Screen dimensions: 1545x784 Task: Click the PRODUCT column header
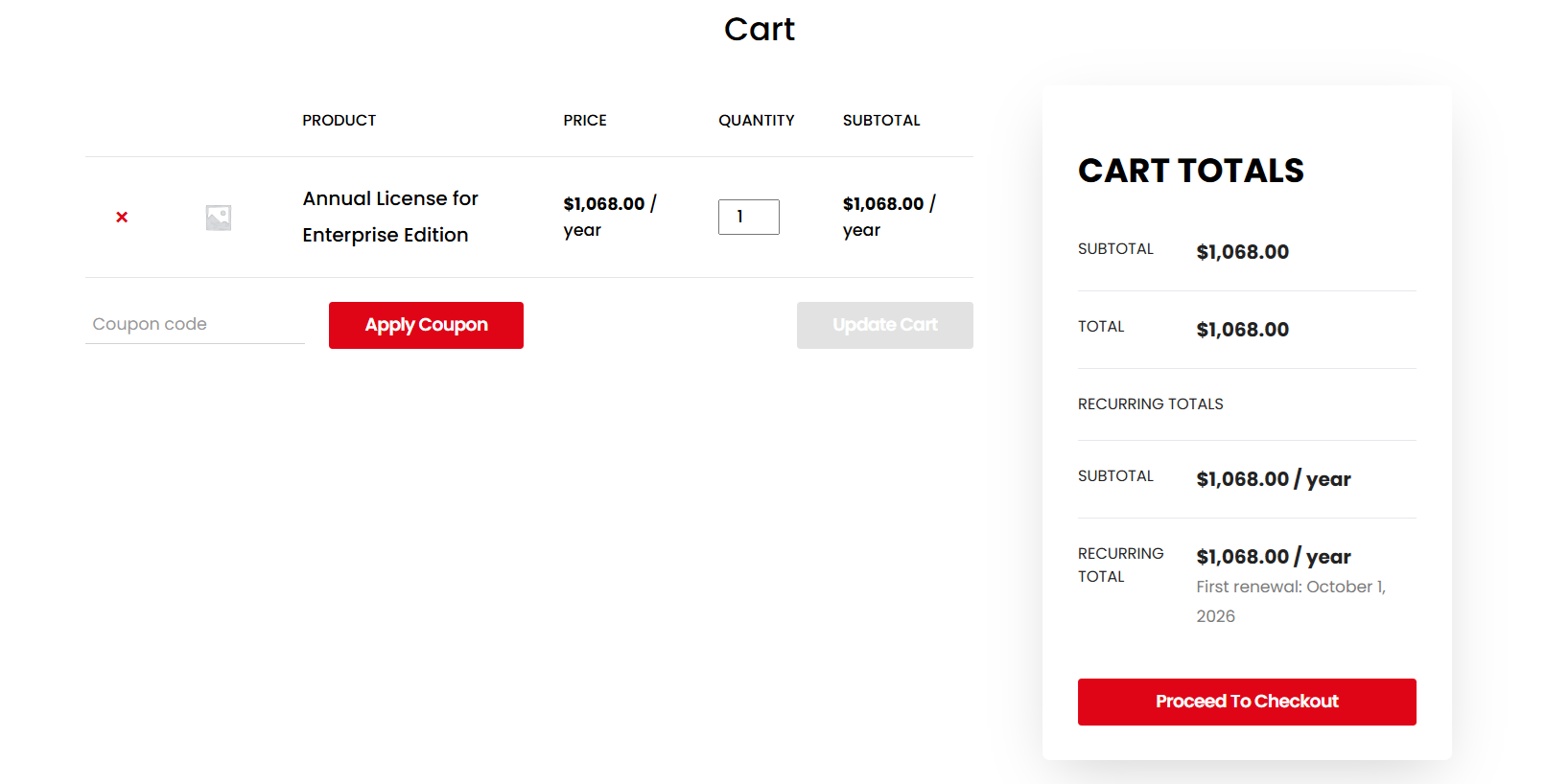[x=339, y=121]
